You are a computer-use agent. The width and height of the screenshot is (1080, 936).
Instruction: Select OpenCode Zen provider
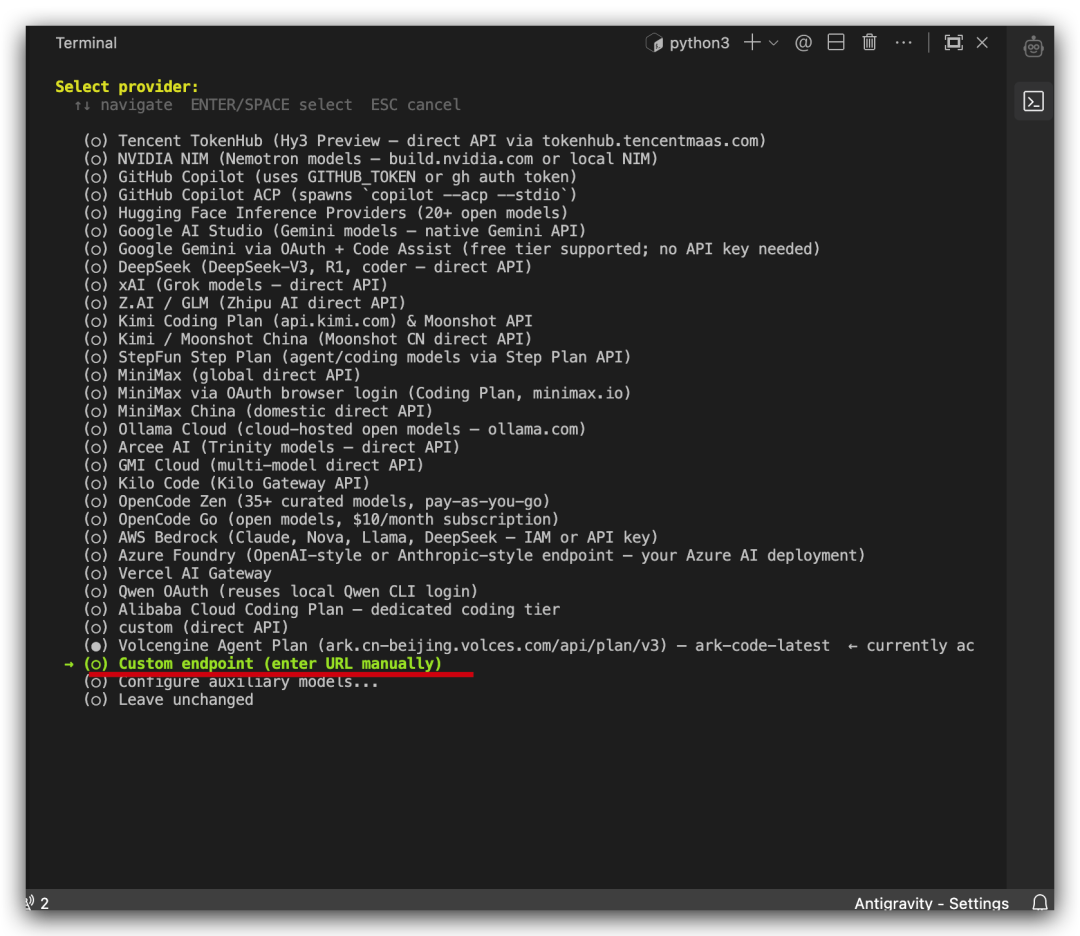pos(317,501)
